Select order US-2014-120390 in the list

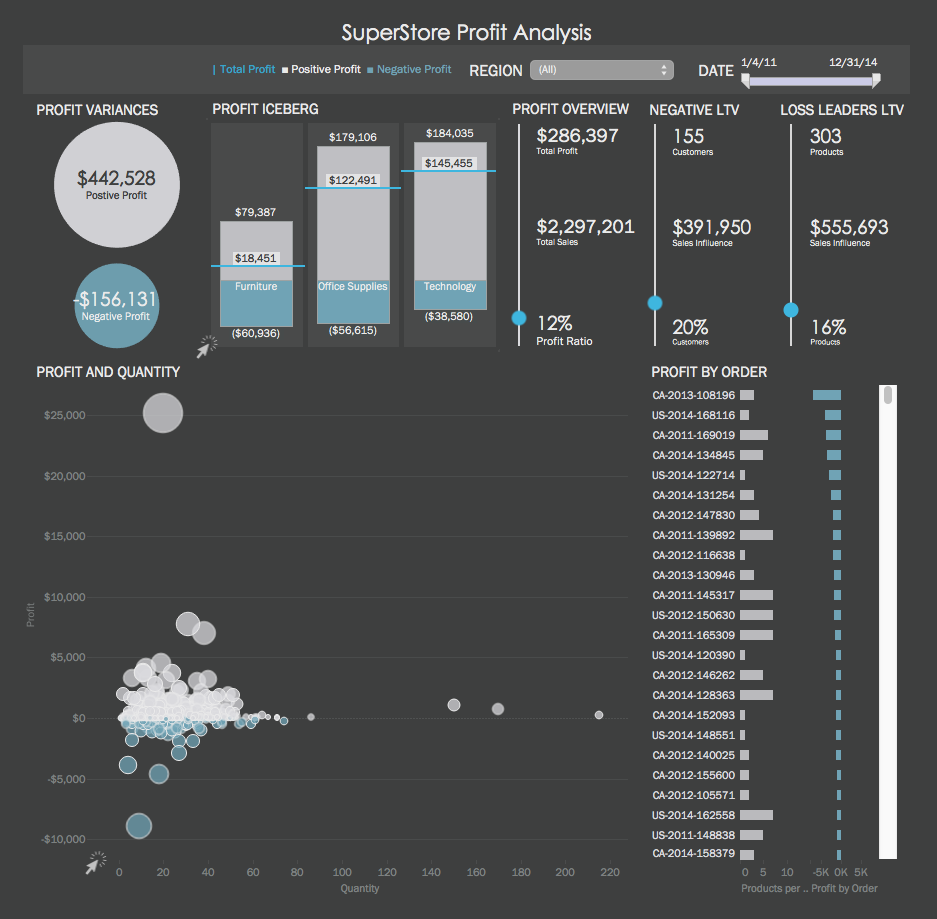693,655
